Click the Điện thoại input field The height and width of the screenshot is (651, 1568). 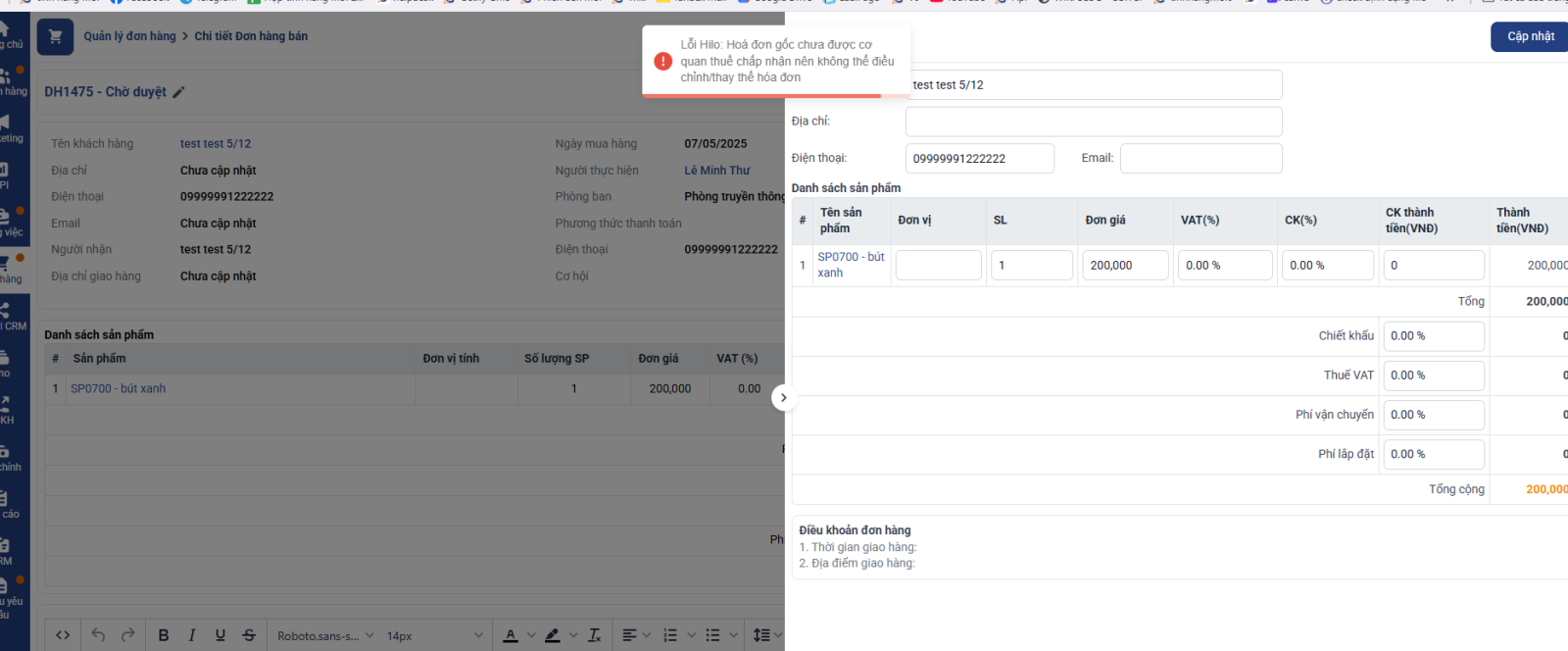click(x=979, y=158)
